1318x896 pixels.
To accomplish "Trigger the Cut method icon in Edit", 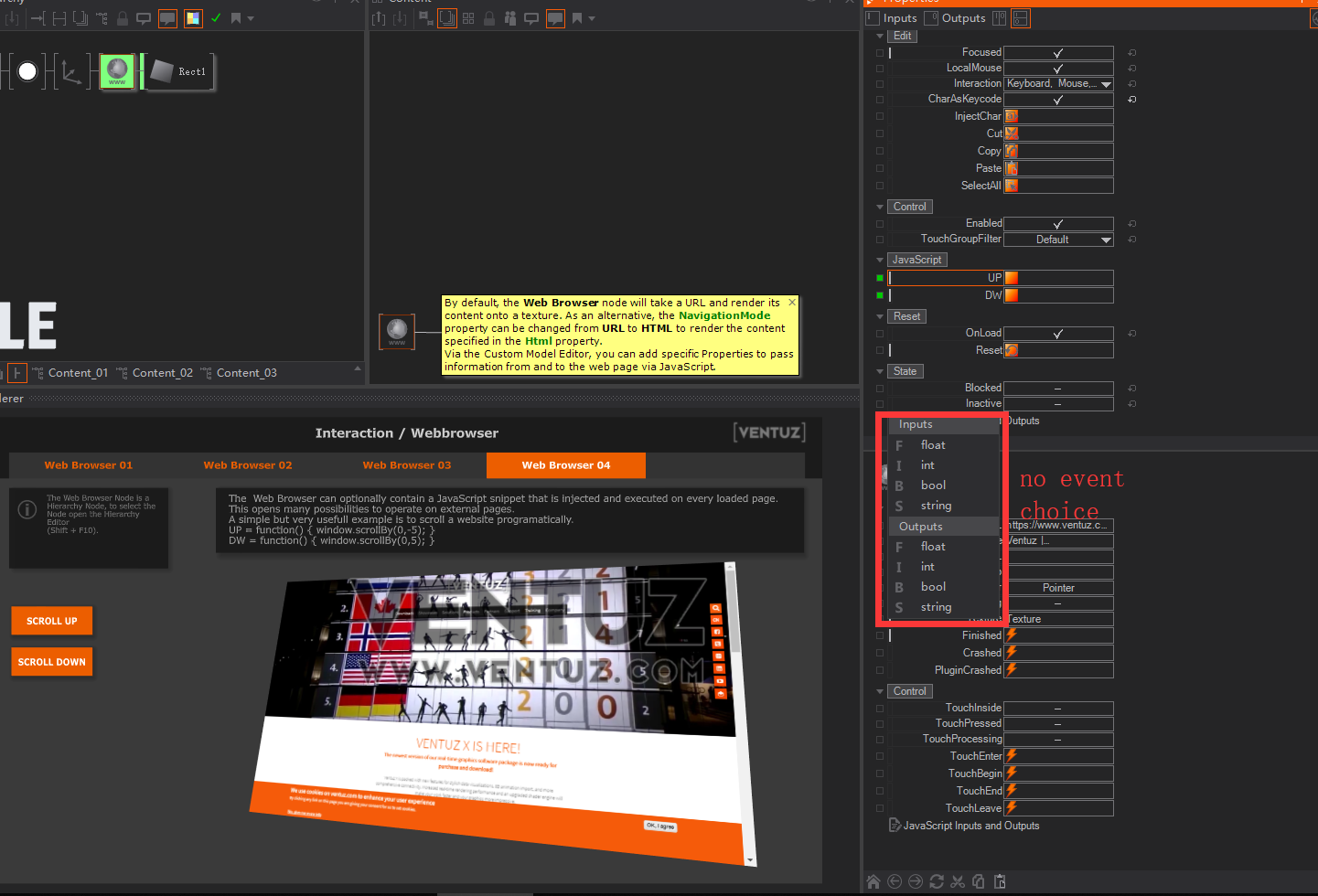I will click(1012, 133).
